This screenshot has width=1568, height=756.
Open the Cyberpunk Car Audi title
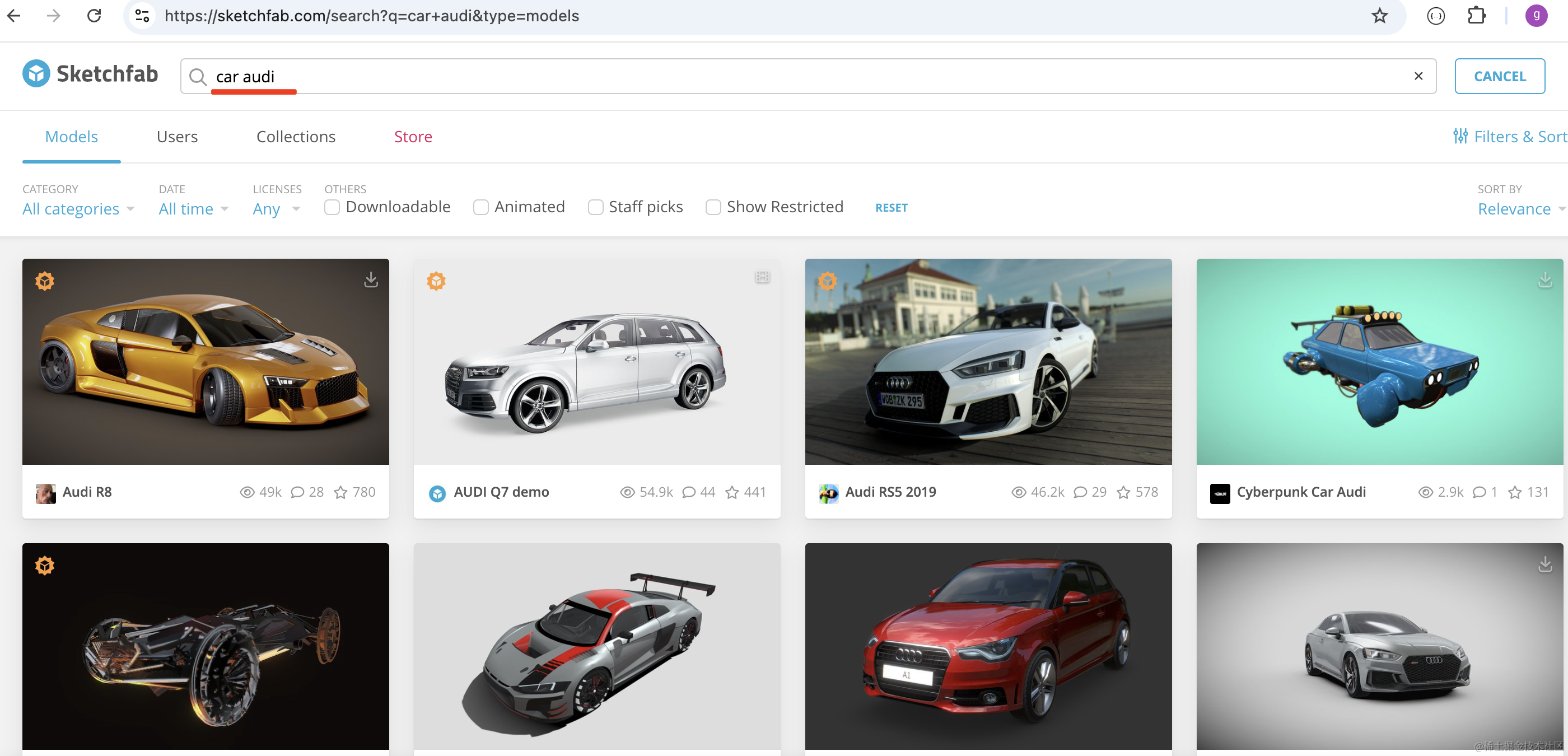pos(1301,492)
